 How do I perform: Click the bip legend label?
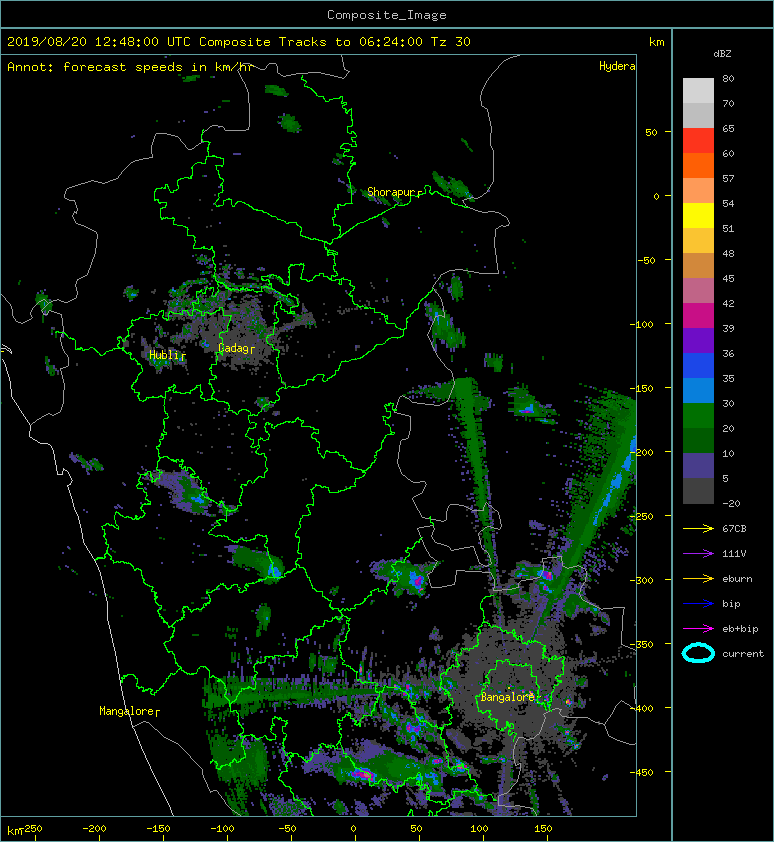click(x=732, y=604)
